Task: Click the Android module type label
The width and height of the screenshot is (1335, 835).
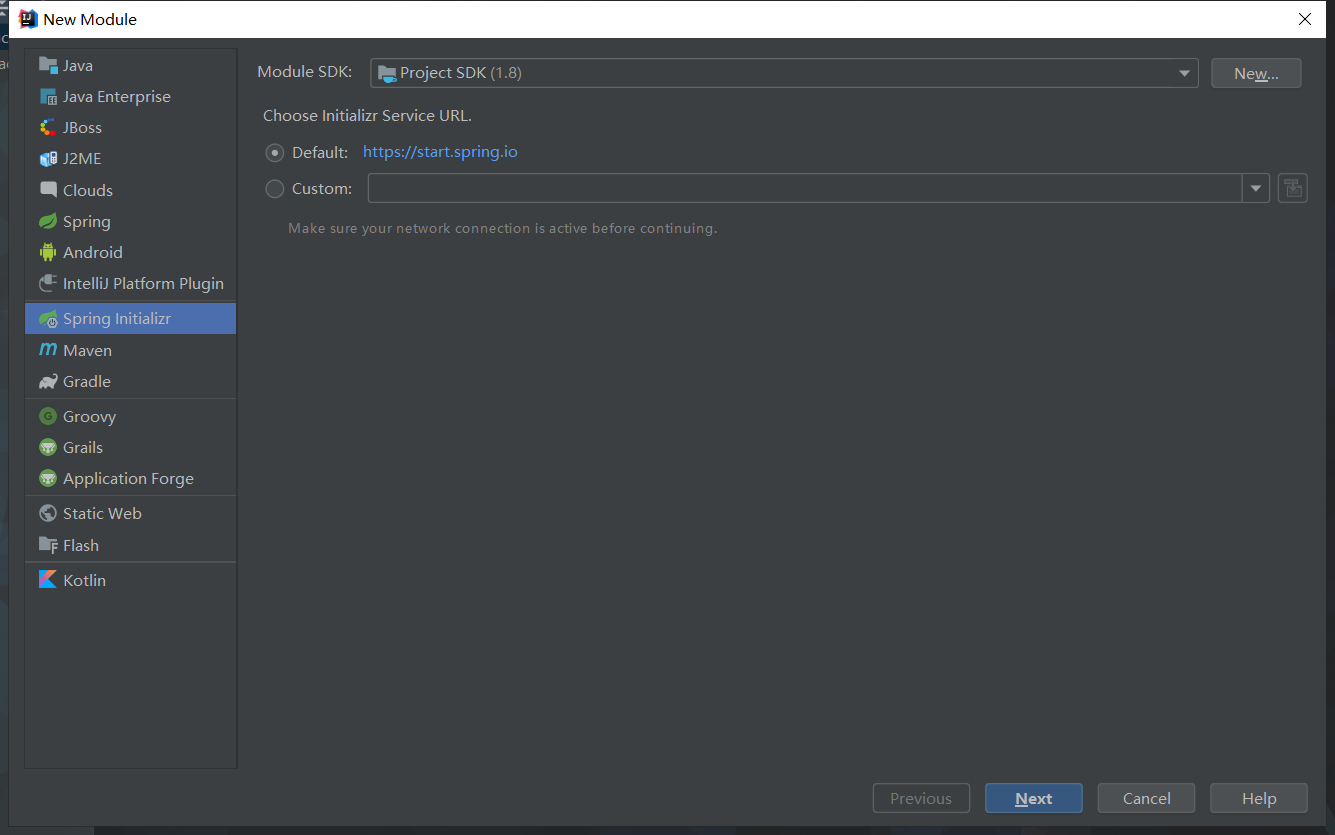Action: click(93, 253)
